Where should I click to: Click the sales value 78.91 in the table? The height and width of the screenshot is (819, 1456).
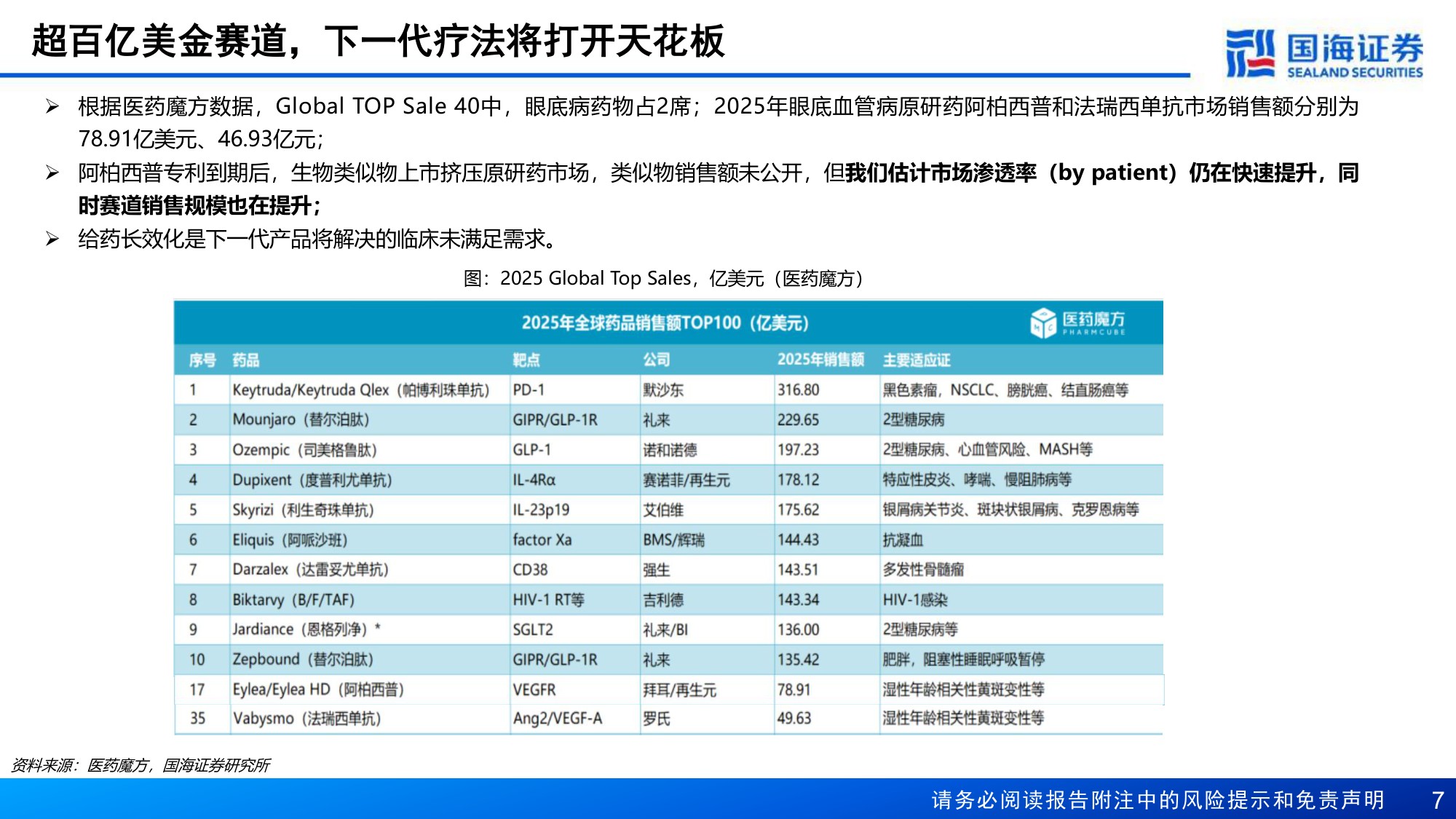(794, 689)
